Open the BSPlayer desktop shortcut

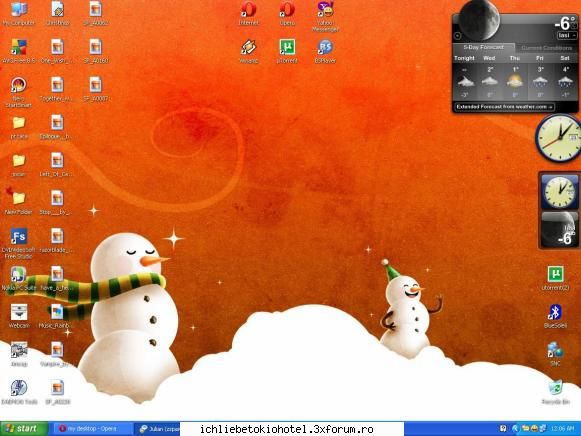tap(325, 51)
